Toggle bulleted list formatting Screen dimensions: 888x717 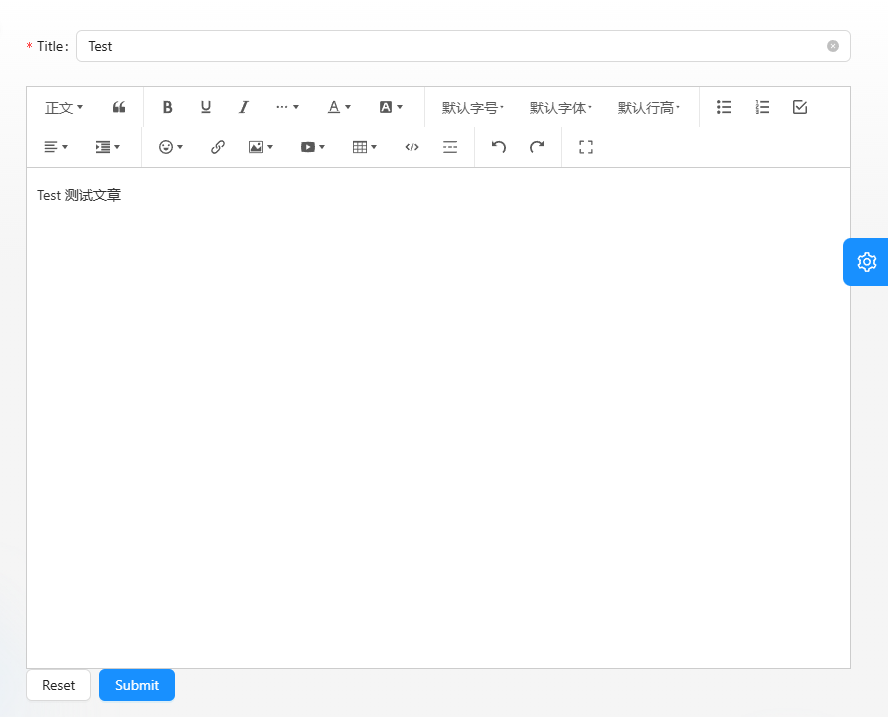(725, 107)
